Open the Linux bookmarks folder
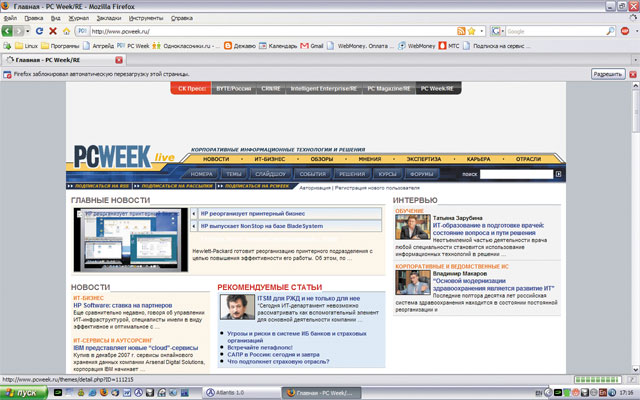Screen dimensions: 640x400 pos(26,46)
